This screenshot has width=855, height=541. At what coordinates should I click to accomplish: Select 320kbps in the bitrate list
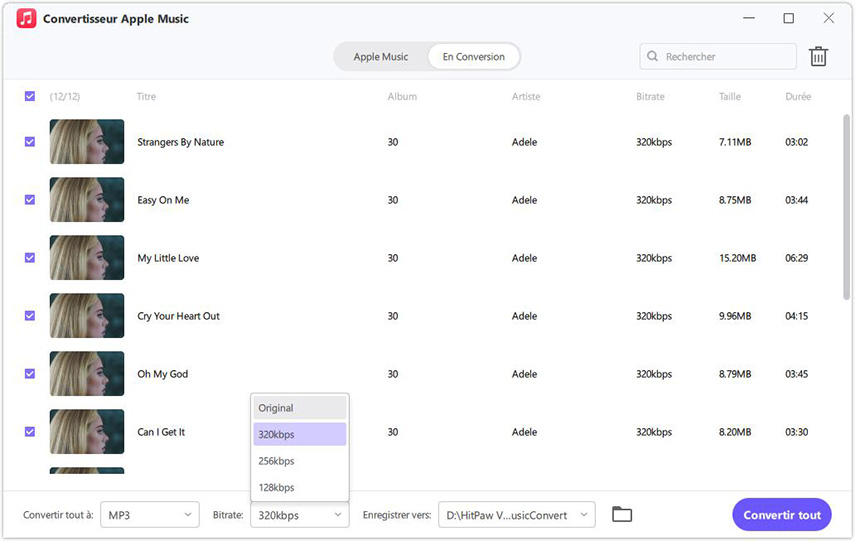[x=300, y=434]
